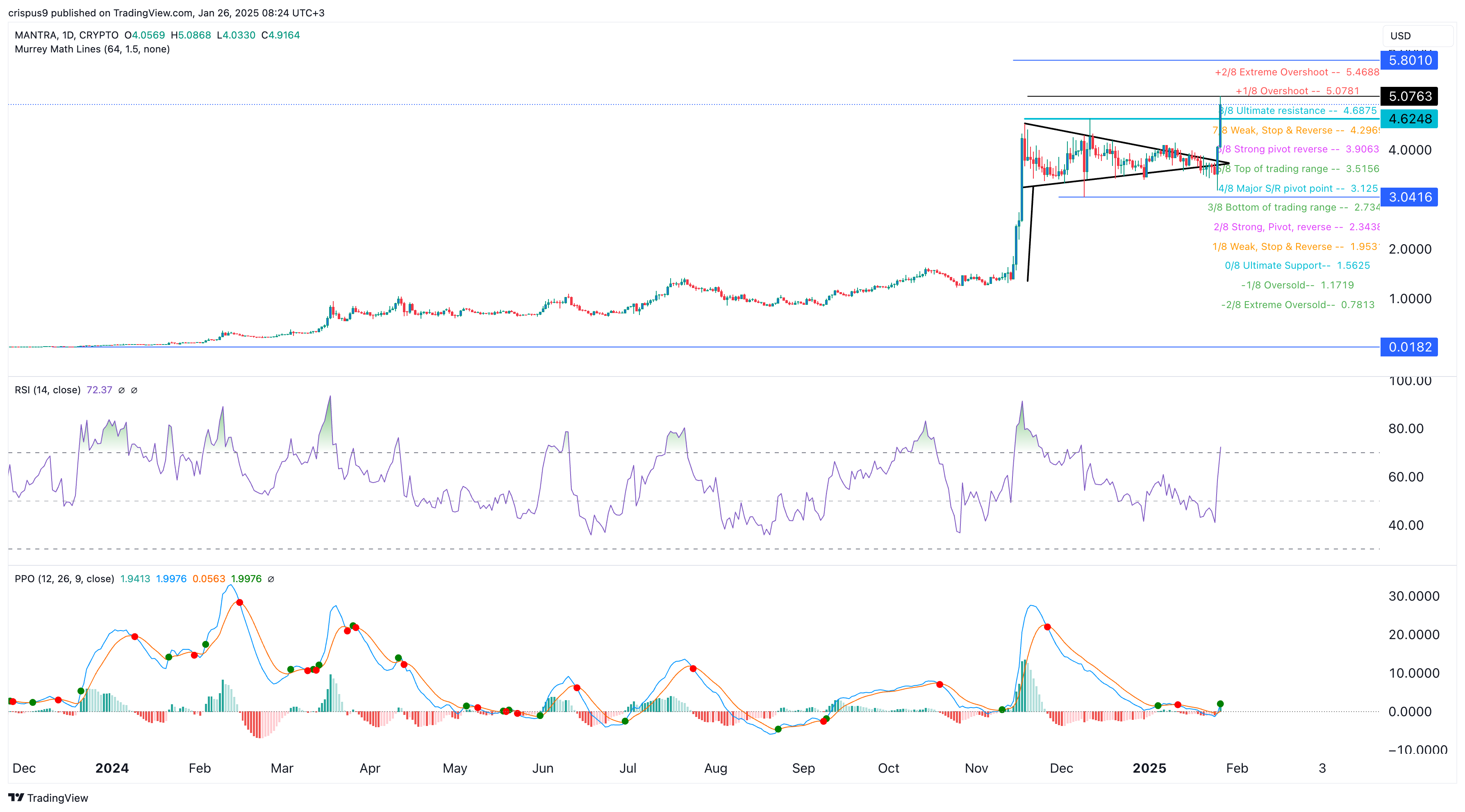Viewport: 1465px width, 812px height.
Task: Click first null symbol after RSI value
Action: pyautogui.click(x=121, y=390)
